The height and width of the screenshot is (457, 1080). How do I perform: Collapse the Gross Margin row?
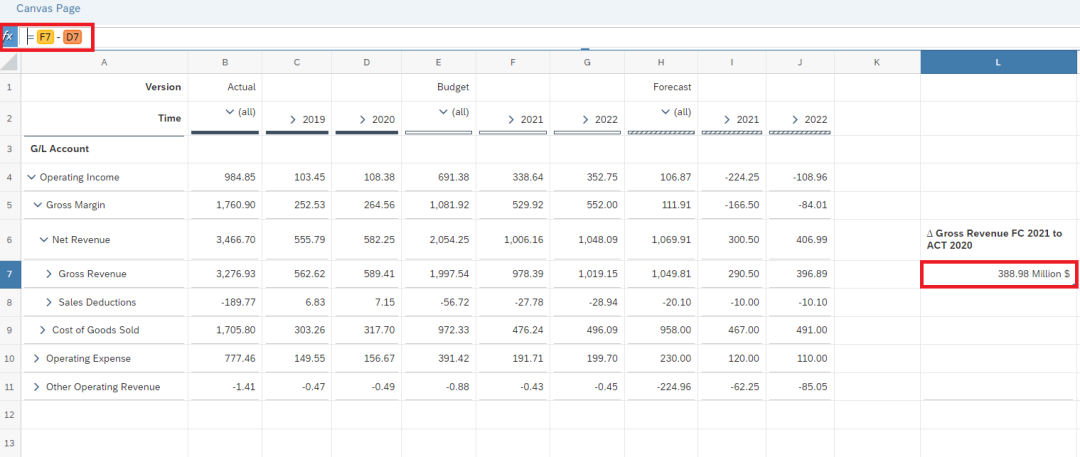coord(37,205)
